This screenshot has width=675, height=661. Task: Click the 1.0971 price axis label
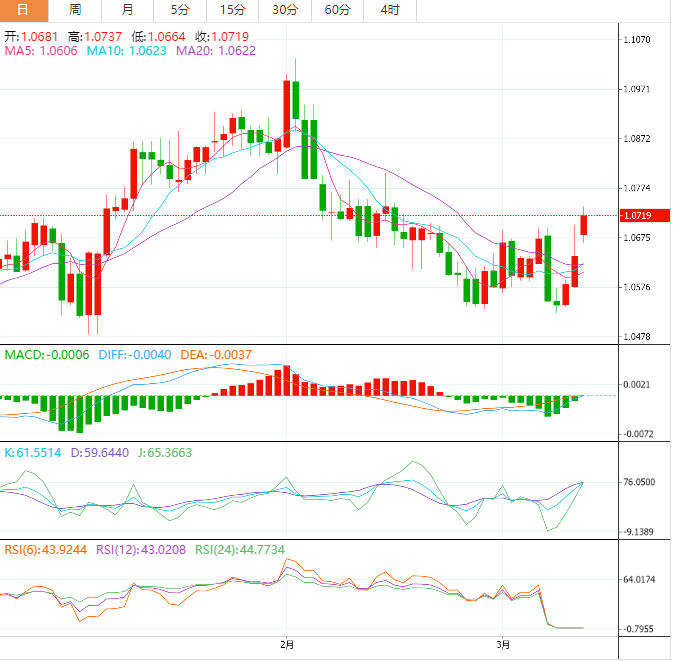pyautogui.click(x=637, y=89)
